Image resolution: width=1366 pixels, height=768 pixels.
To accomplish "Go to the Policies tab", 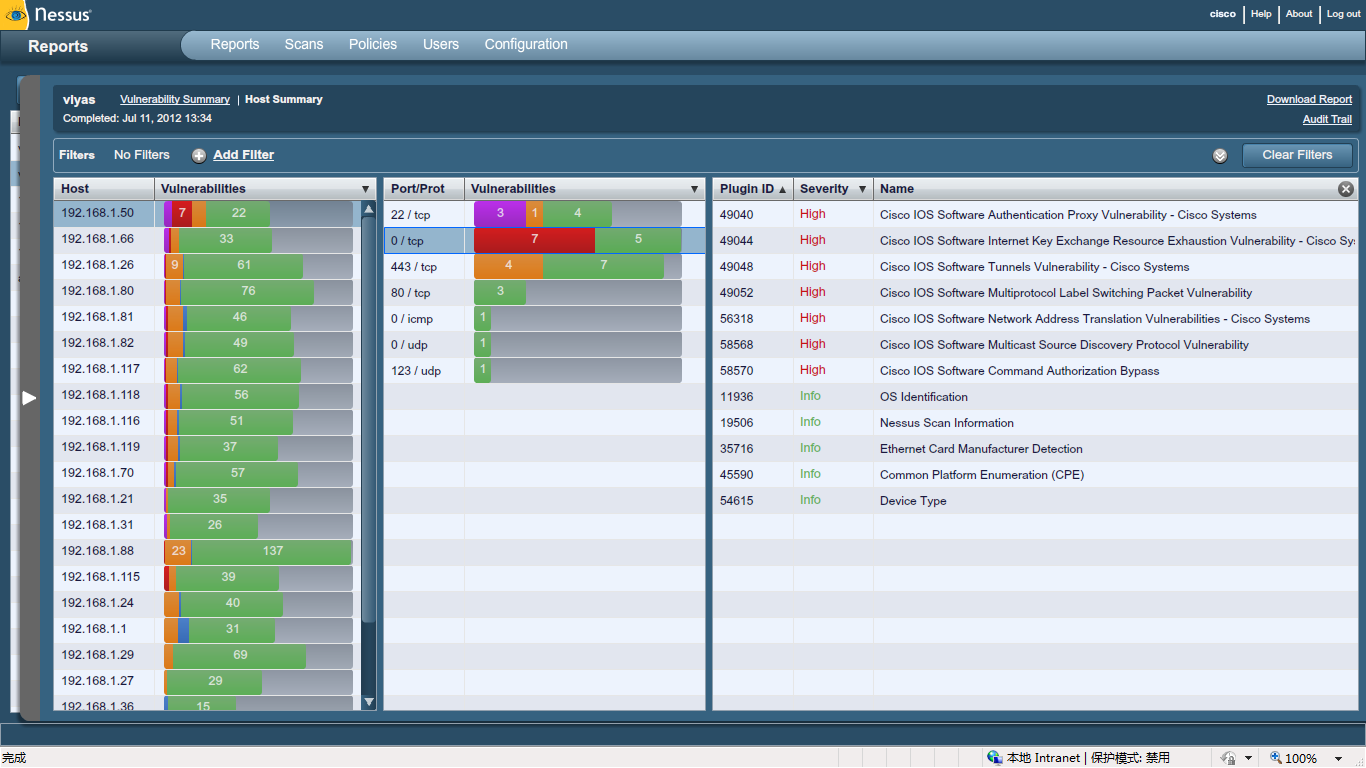I will coord(373,45).
